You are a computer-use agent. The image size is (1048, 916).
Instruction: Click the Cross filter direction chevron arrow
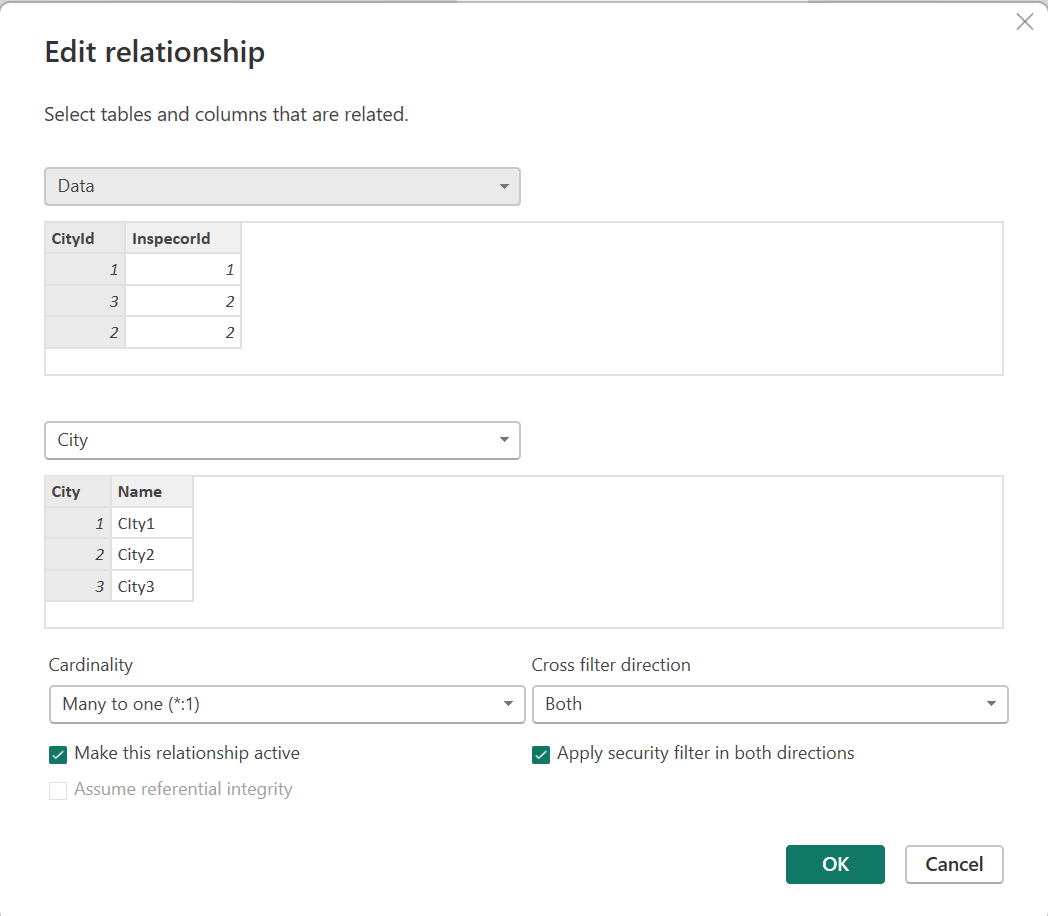[x=992, y=704]
